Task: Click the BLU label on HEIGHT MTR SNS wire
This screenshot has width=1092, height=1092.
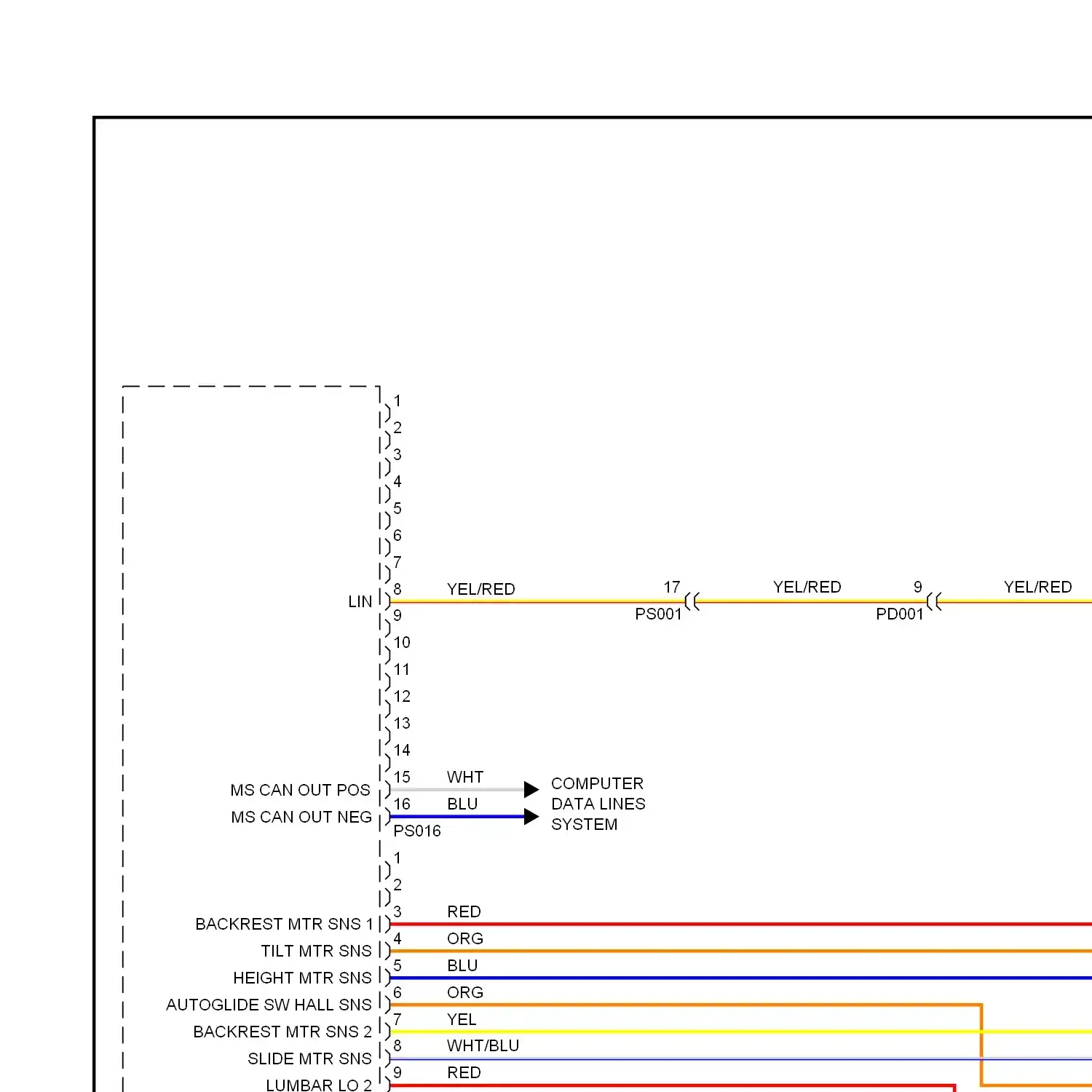Action: tap(462, 965)
